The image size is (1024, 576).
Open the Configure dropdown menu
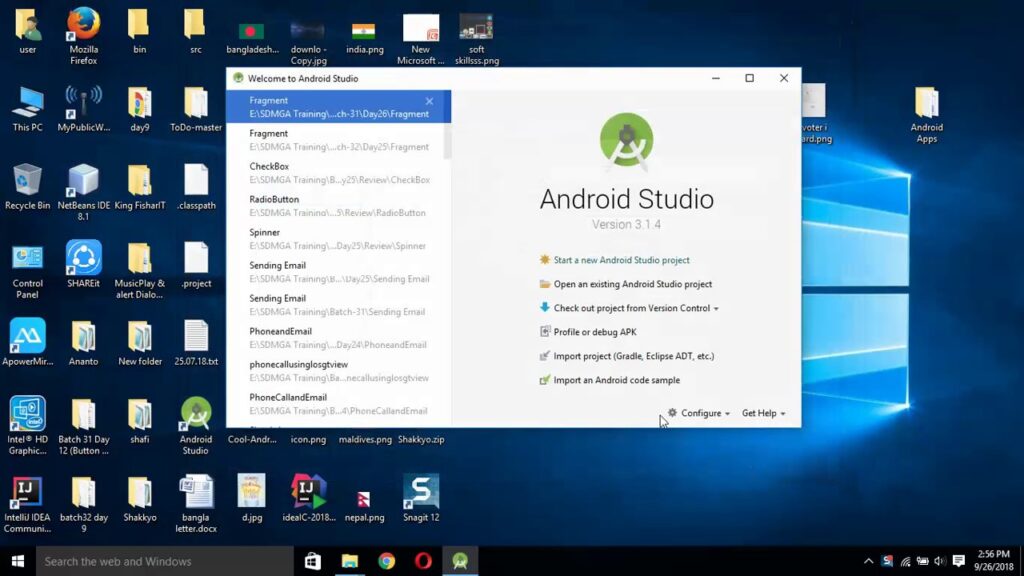[x=705, y=413]
